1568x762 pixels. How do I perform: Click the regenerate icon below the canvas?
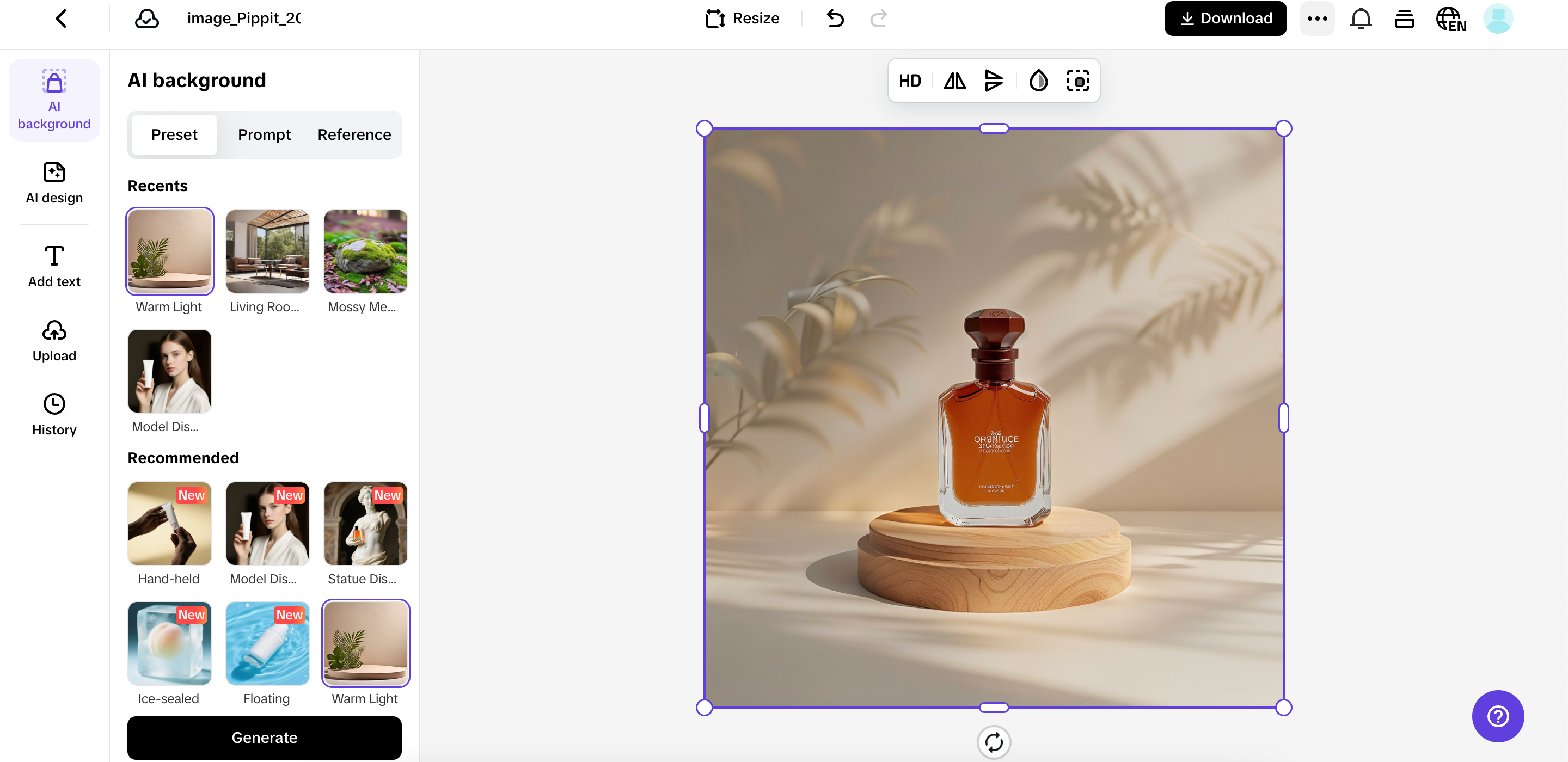click(994, 742)
